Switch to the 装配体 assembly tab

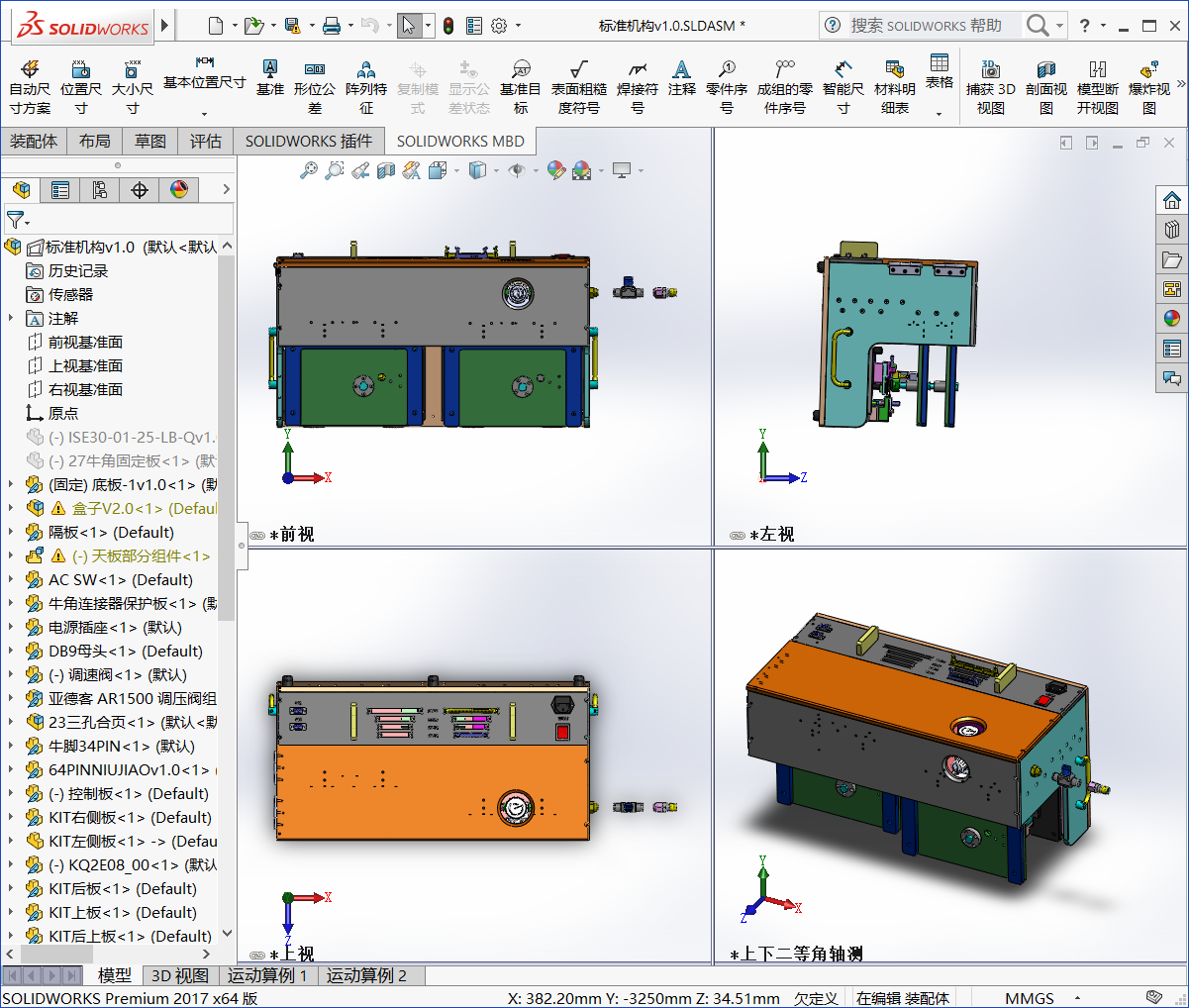tap(34, 142)
